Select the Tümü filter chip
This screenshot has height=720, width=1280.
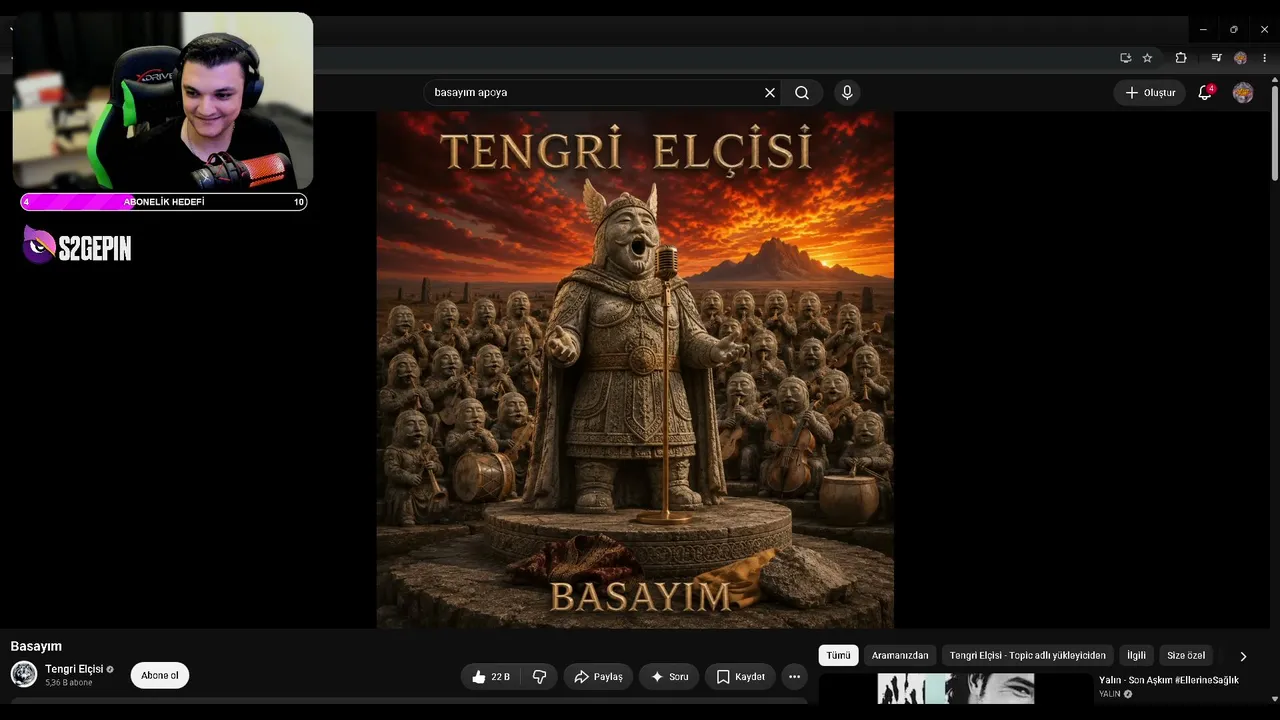(x=838, y=656)
